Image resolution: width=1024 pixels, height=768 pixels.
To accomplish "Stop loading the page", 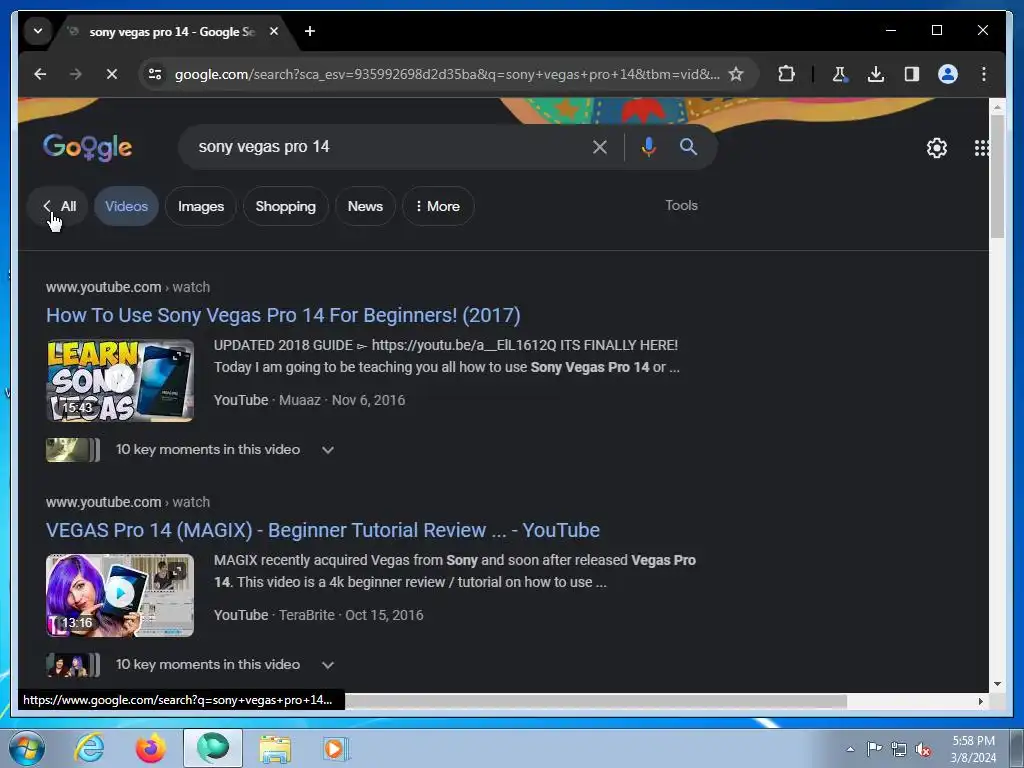I will (112, 74).
